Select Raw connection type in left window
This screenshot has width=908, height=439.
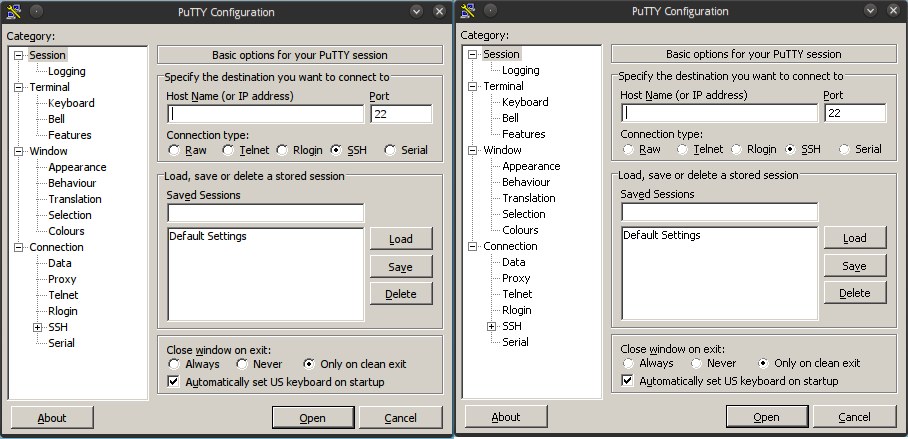pos(174,151)
